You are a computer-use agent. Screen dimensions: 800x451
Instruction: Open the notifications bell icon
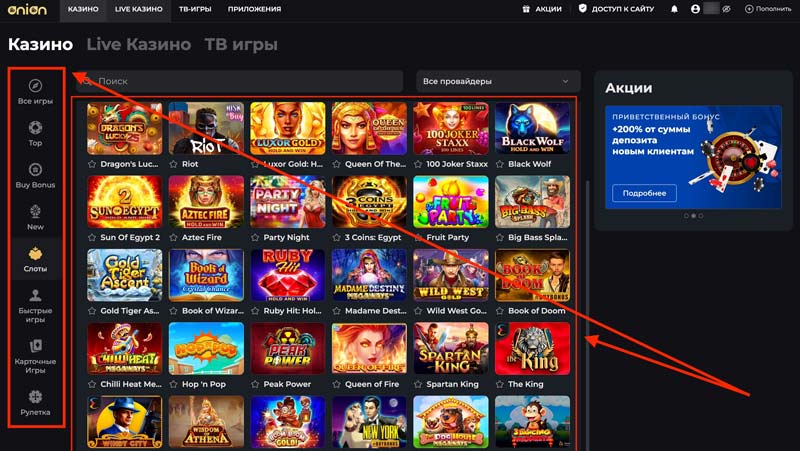pyautogui.click(x=674, y=9)
